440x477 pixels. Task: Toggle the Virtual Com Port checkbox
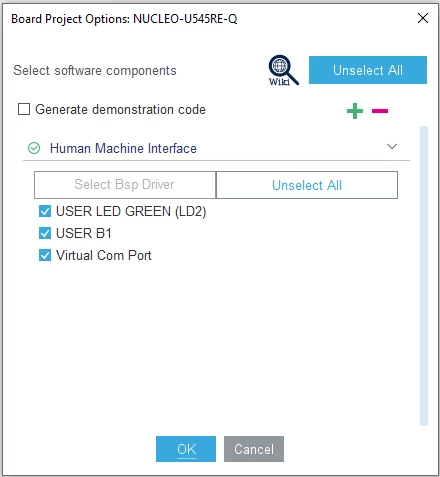point(45,255)
